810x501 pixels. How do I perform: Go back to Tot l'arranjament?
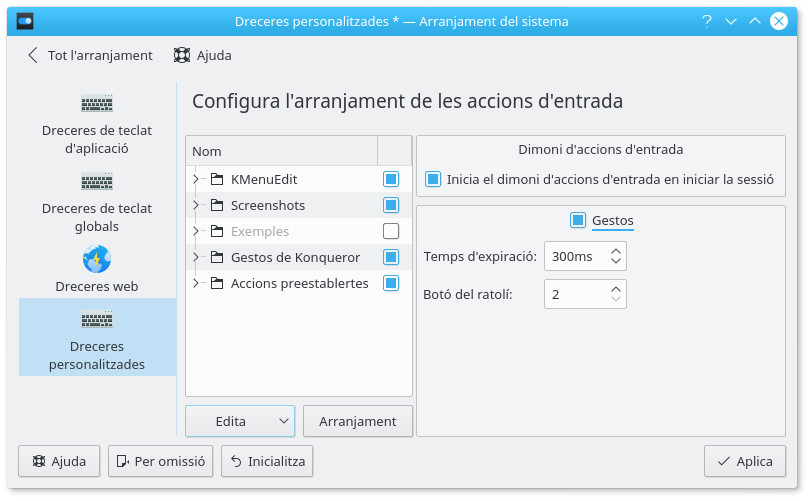point(90,56)
